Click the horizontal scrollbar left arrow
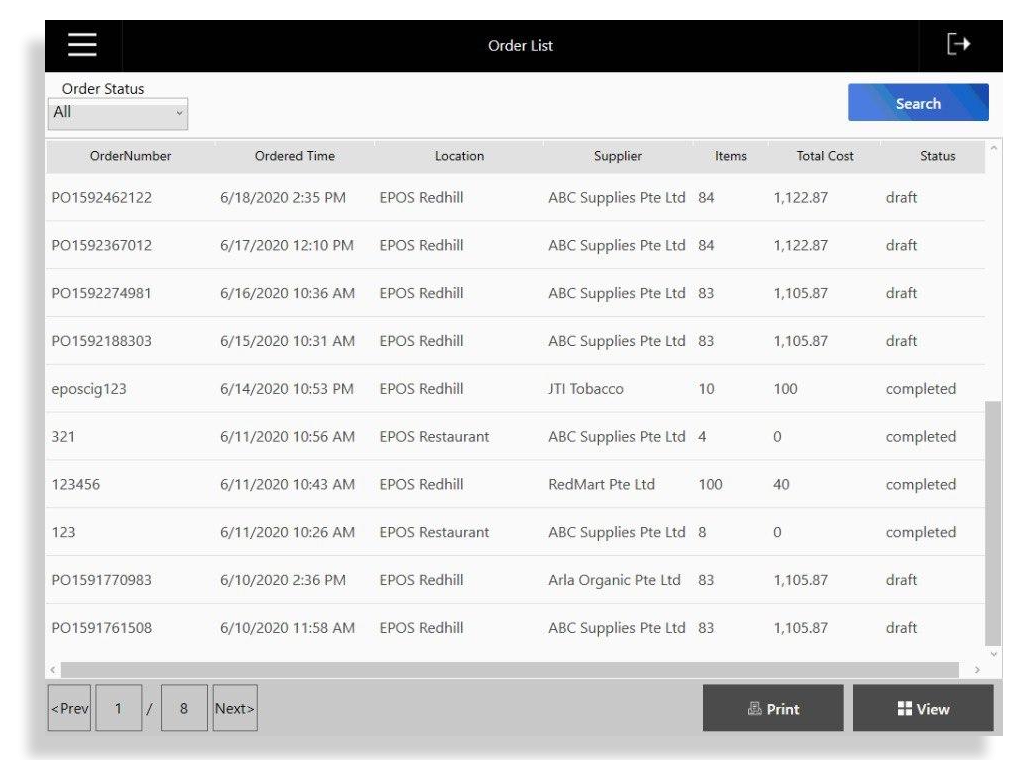1028x760 pixels. pyautogui.click(x=53, y=670)
